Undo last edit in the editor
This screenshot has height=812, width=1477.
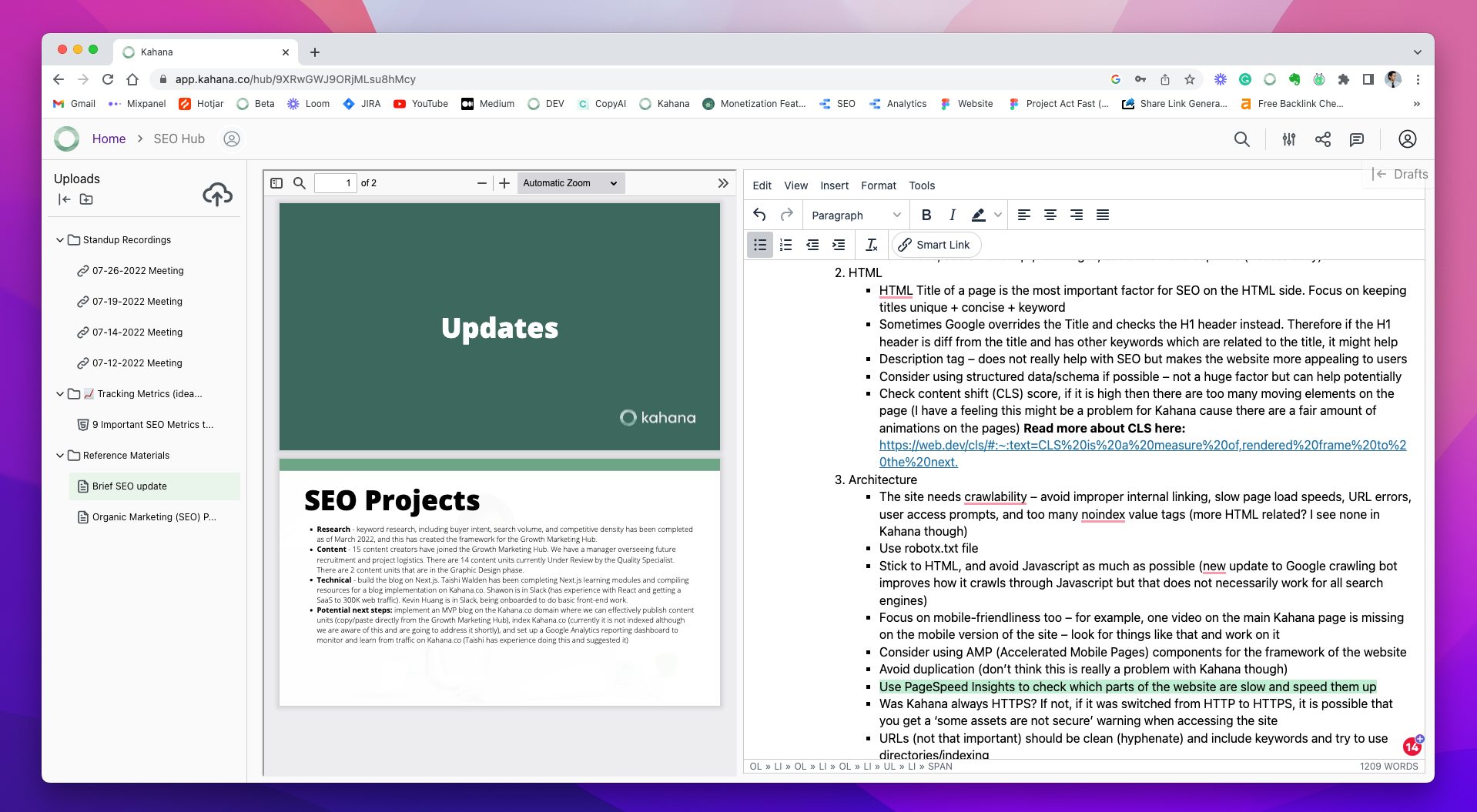[759, 215]
